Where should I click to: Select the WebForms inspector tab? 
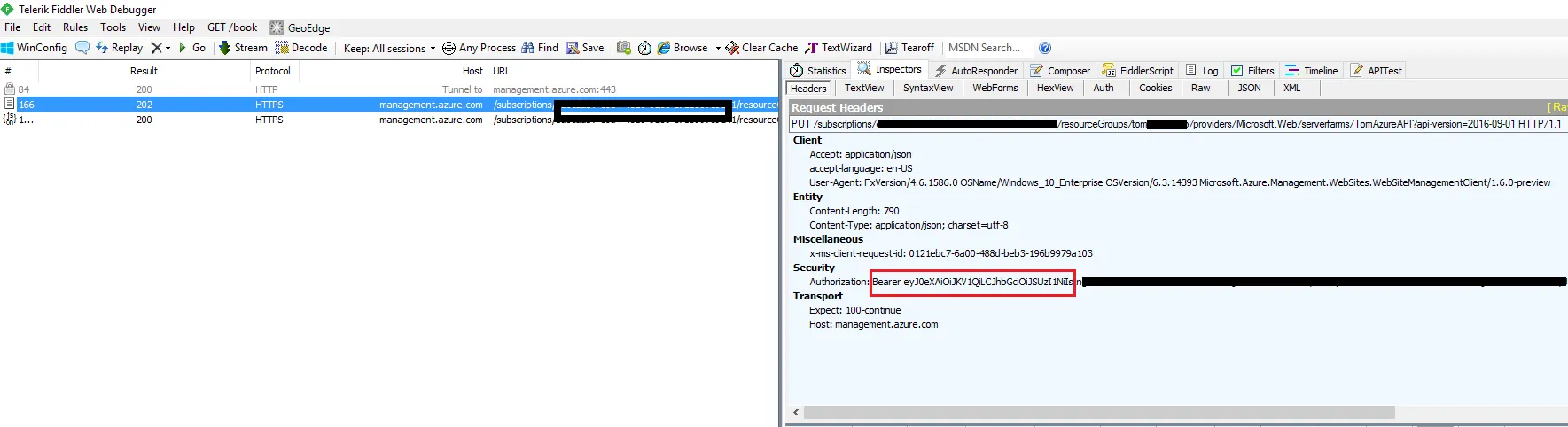tap(995, 88)
